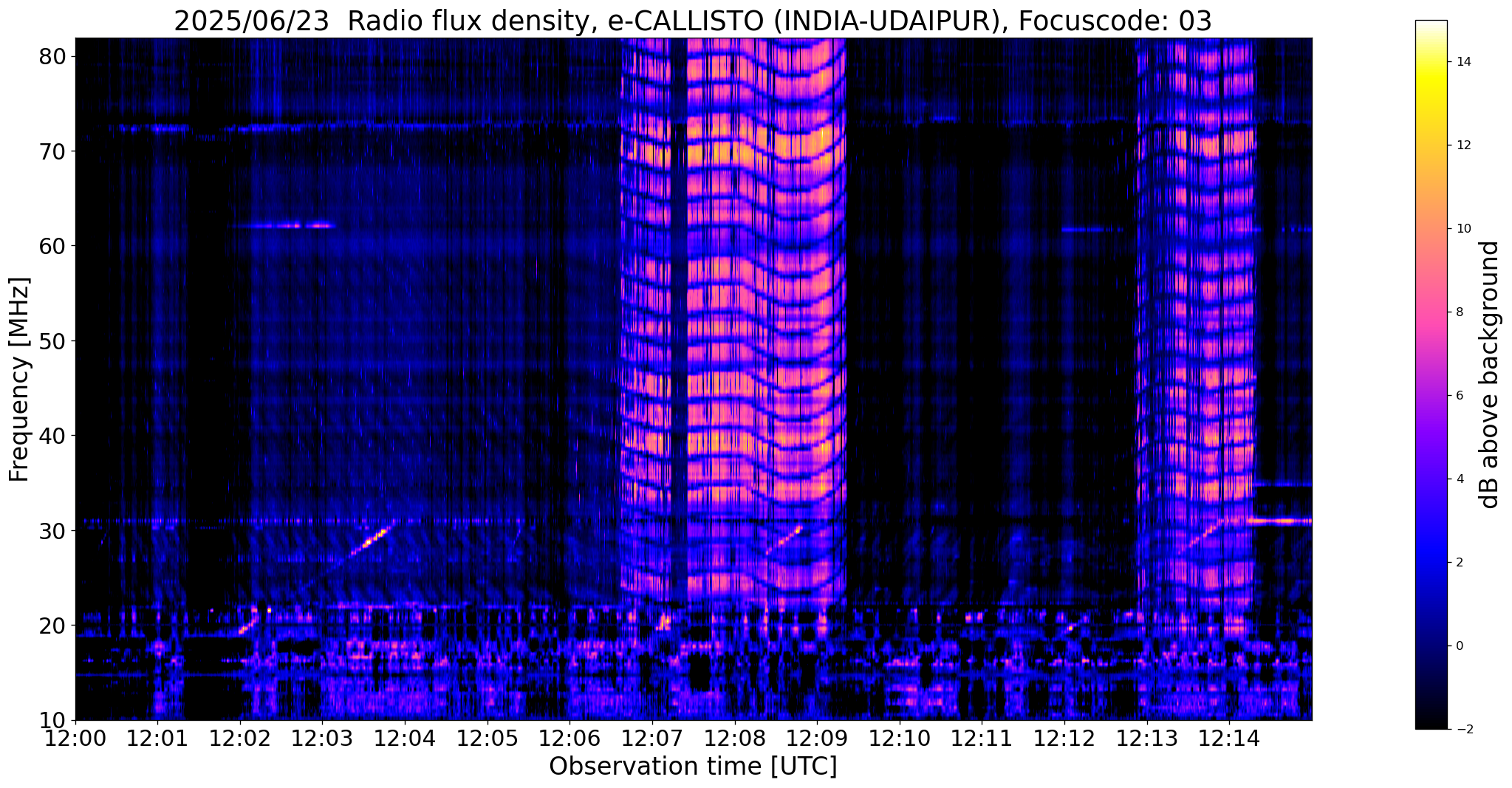1512x788 pixels.
Task: Click the 70 MHz frequency tick label
Action: (x=52, y=151)
